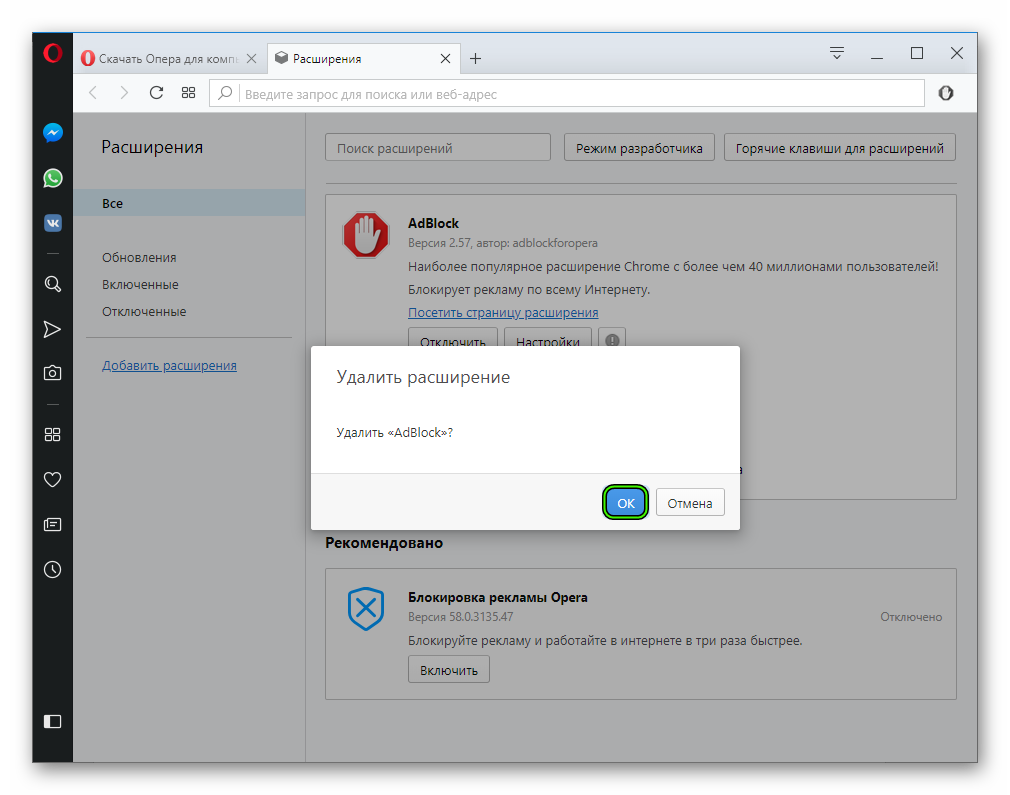The height and width of the screenshot is (795, 1010).
Task: Open bookmarks heart icon
Action: click(53, 479)
